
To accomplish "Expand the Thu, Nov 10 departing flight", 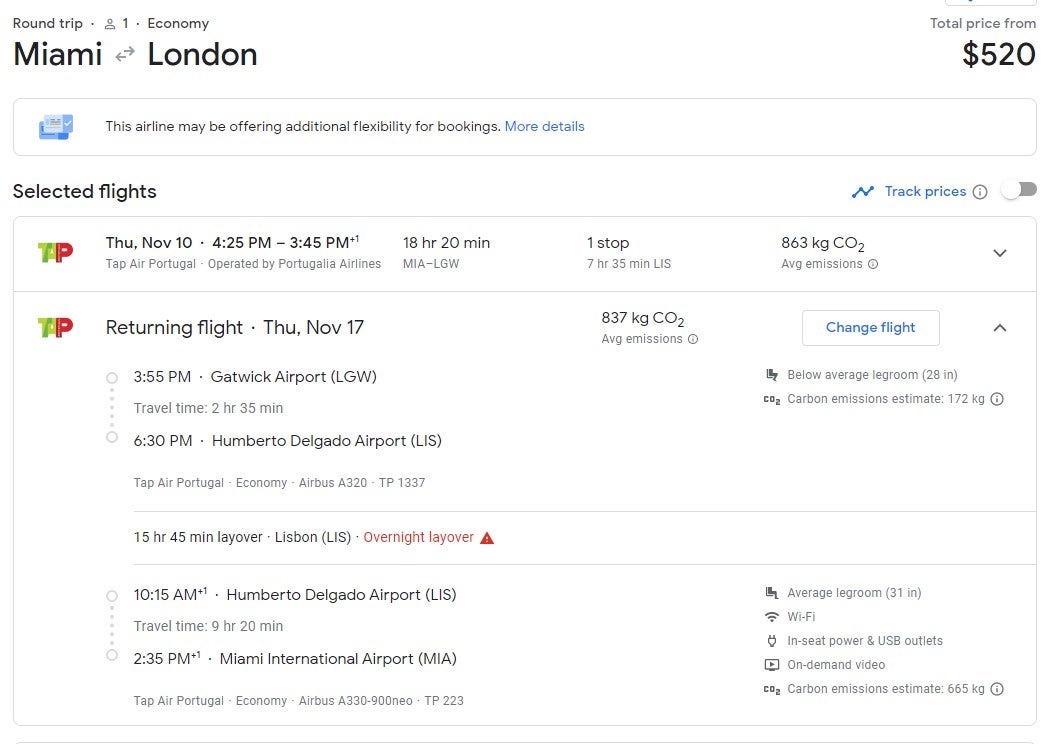I will pyautogui.click(x=999, y=253).
